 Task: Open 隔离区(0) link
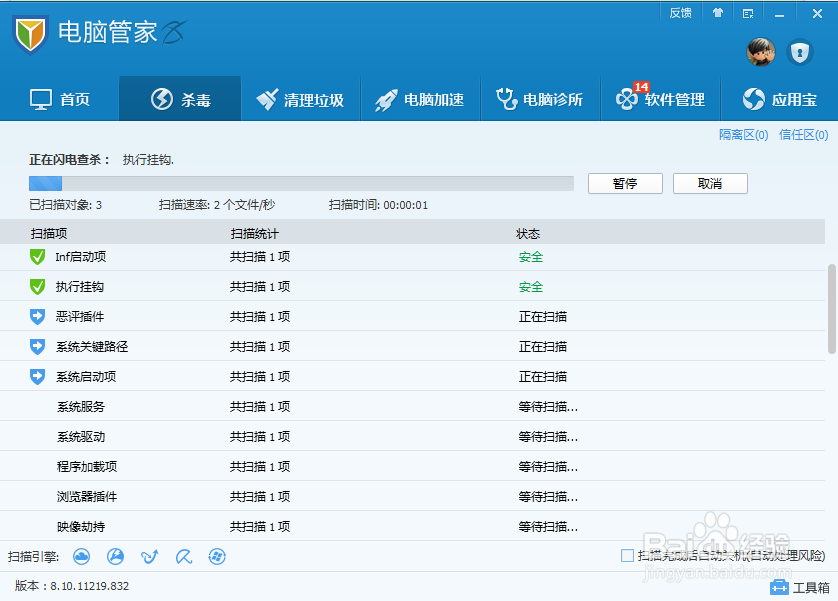[x=743, y=135]
